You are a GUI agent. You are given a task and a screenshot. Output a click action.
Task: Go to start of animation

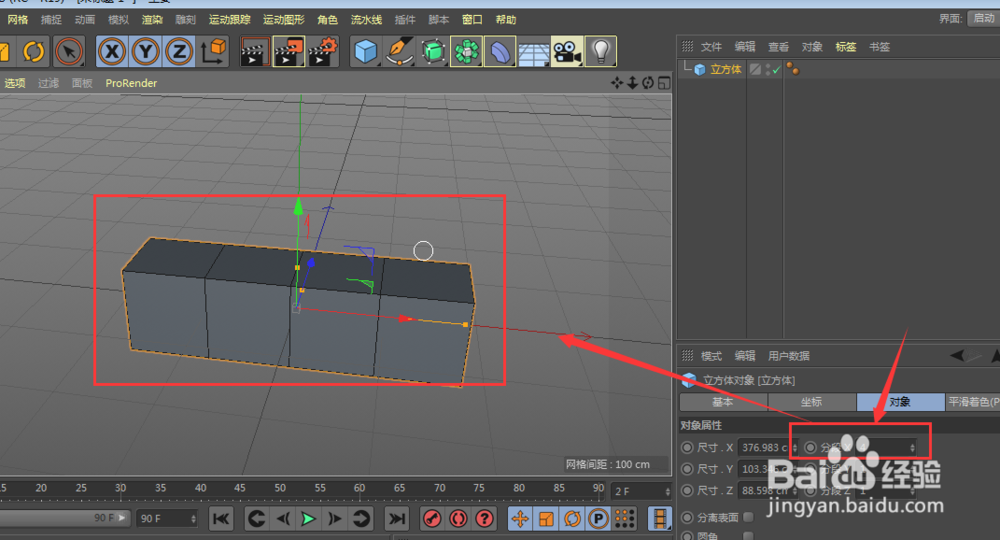(221, 519)
